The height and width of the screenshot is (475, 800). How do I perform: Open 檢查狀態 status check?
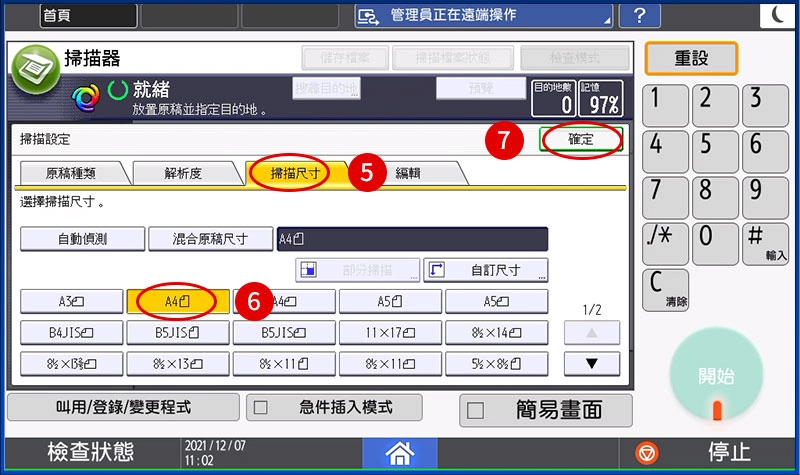(91, 452)
